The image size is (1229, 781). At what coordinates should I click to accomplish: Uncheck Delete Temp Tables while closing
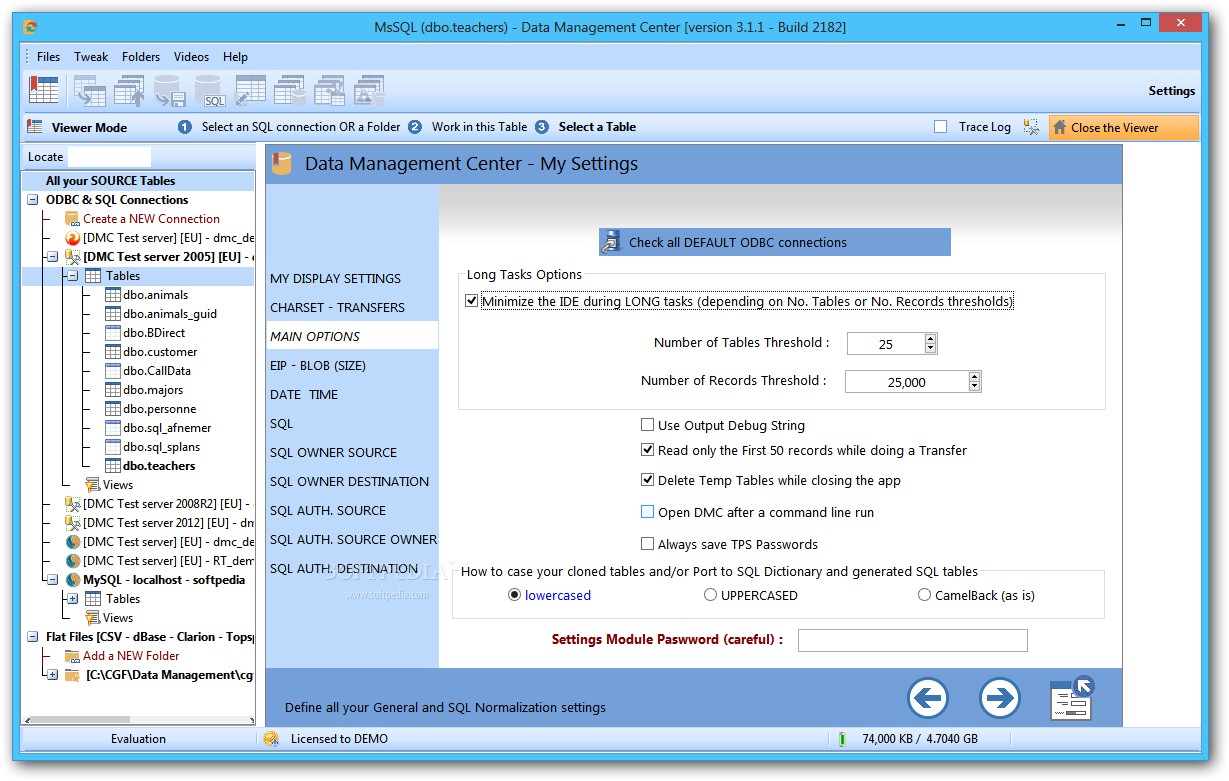click(648, 480)
